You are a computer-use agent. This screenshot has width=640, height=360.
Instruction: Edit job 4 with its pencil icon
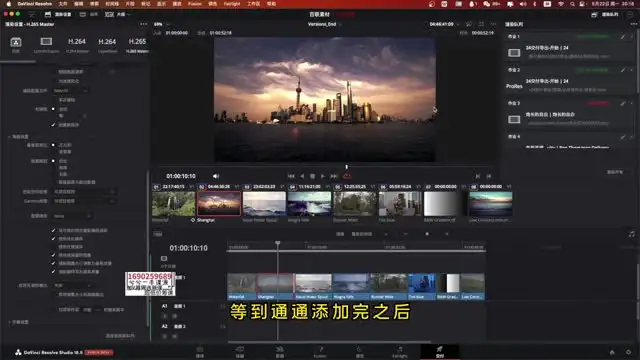pos(623,137)
